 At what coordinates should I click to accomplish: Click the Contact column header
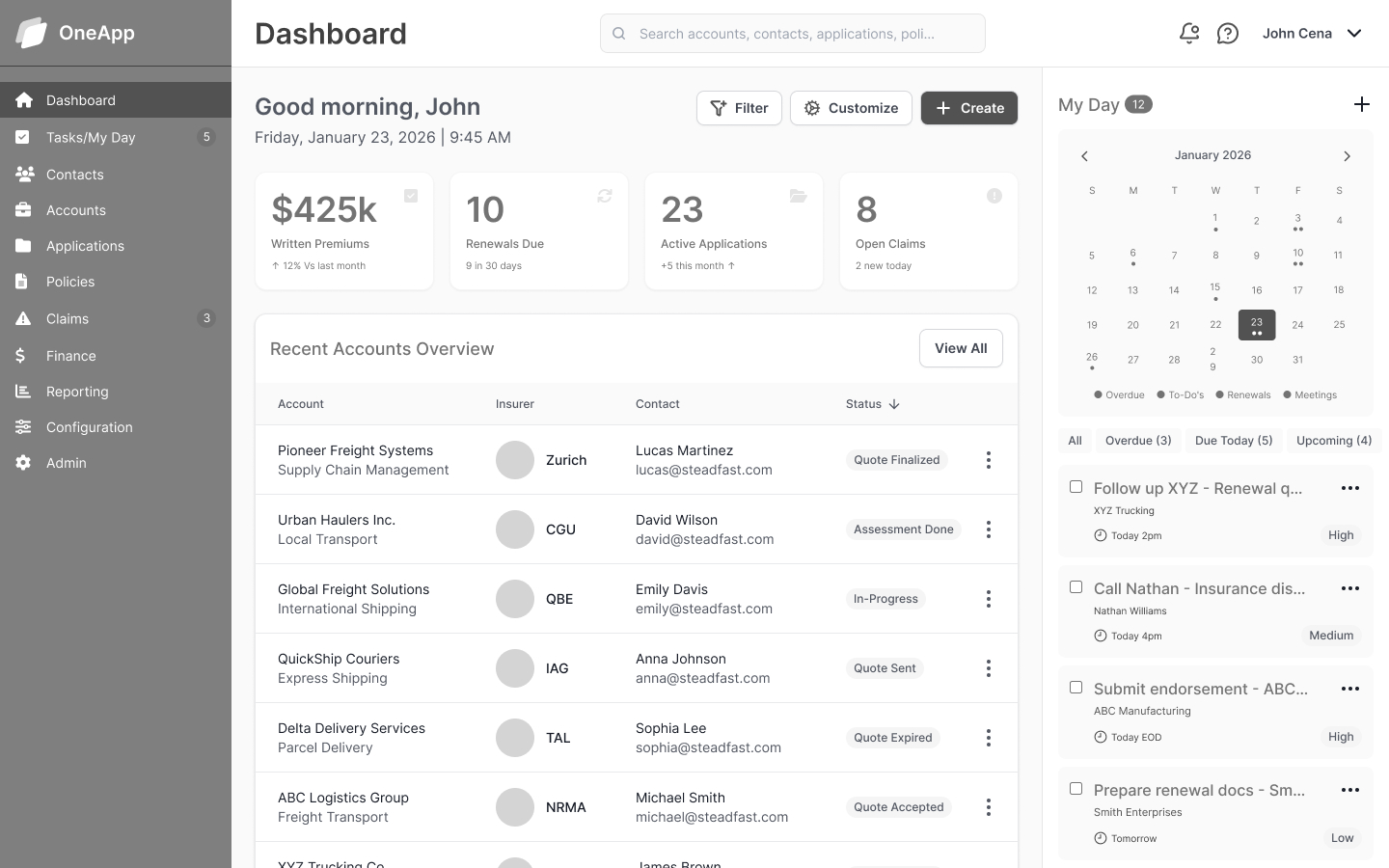[x=658, y=404]
